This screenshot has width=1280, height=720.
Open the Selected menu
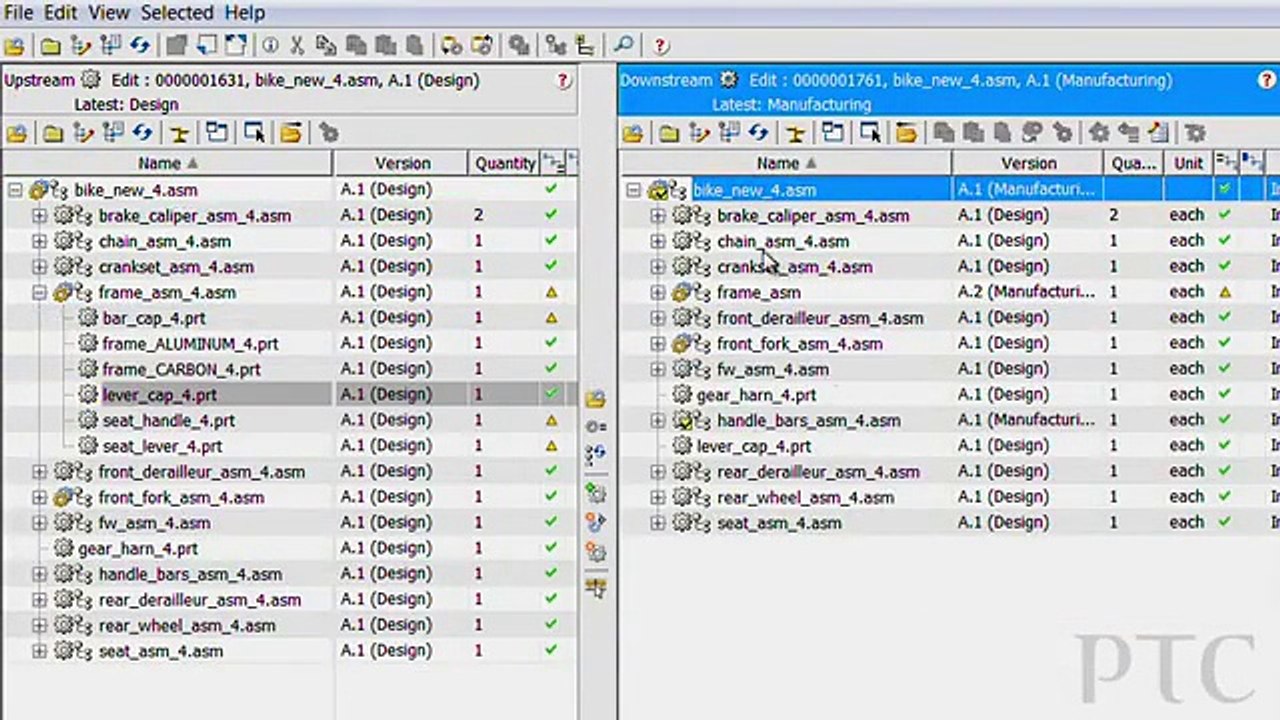(x=177, y=13)
